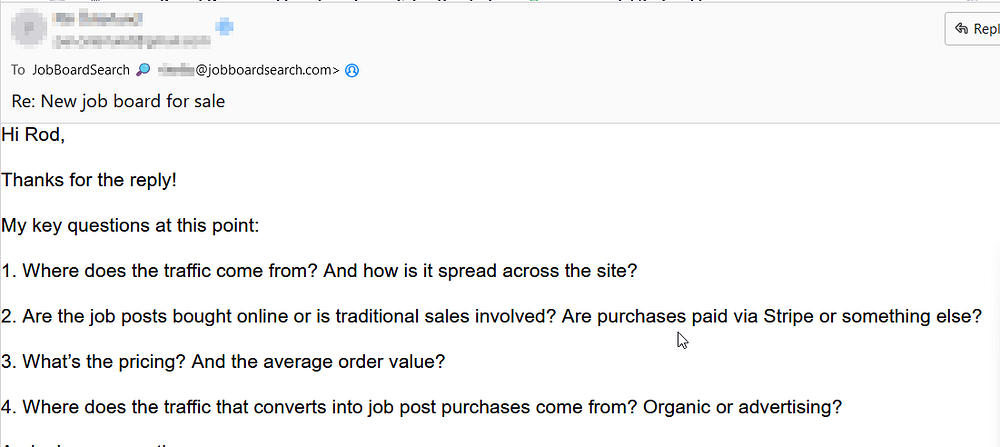The width and height of the screenshot is (1000, 447).
Task: Click question 4 about converting traffic
Action: pyautogui.click(x=421, y=407)
